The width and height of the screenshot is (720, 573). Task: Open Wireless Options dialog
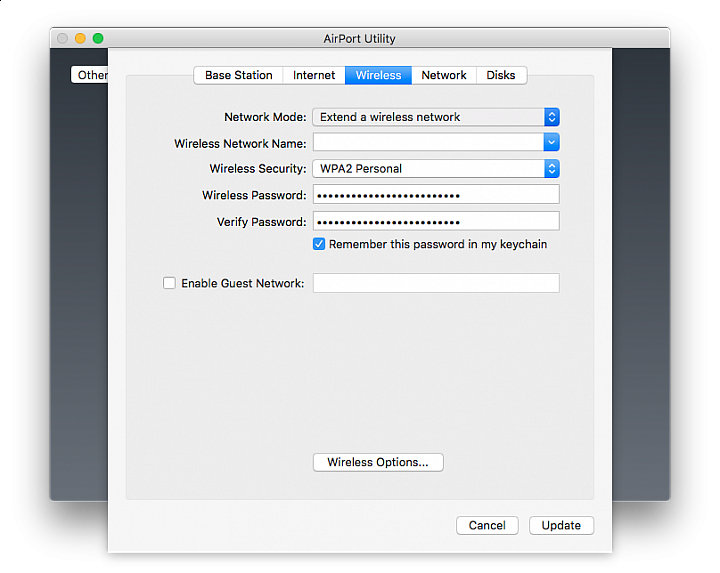pos(378,462)
